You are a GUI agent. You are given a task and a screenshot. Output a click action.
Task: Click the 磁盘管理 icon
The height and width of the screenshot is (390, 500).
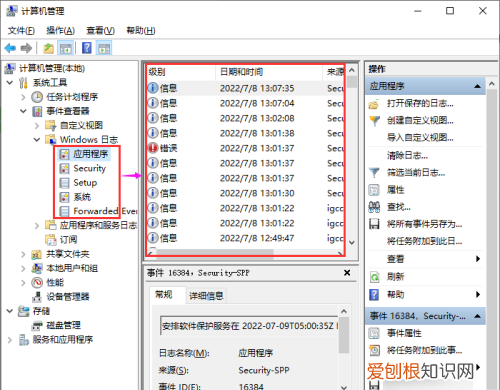pyautogui.click(x=37, y=325)
